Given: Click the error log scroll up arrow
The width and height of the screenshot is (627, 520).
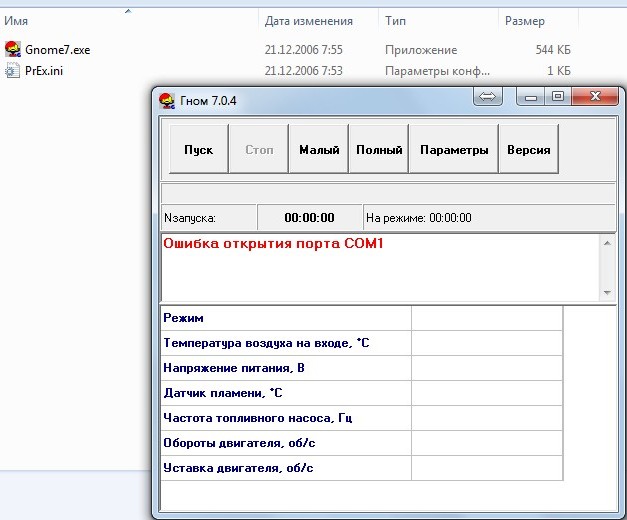Looking at the screenshot, I should coord(607,243).
